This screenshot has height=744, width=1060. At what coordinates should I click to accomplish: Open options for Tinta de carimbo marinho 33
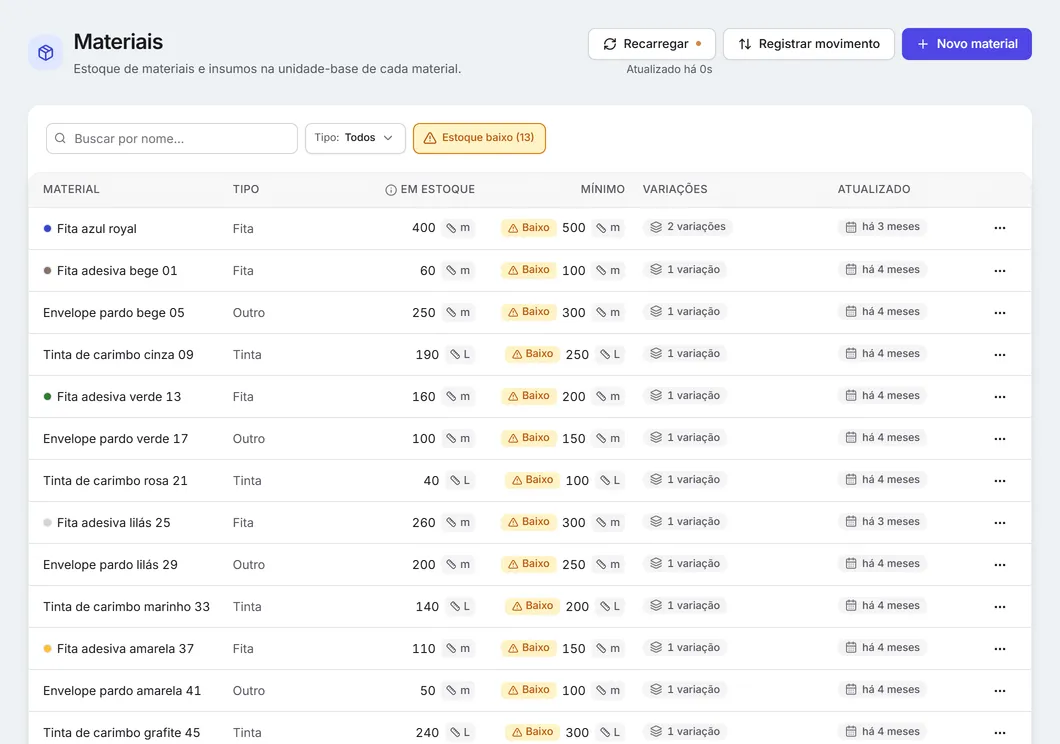[x=1000, y=607]
